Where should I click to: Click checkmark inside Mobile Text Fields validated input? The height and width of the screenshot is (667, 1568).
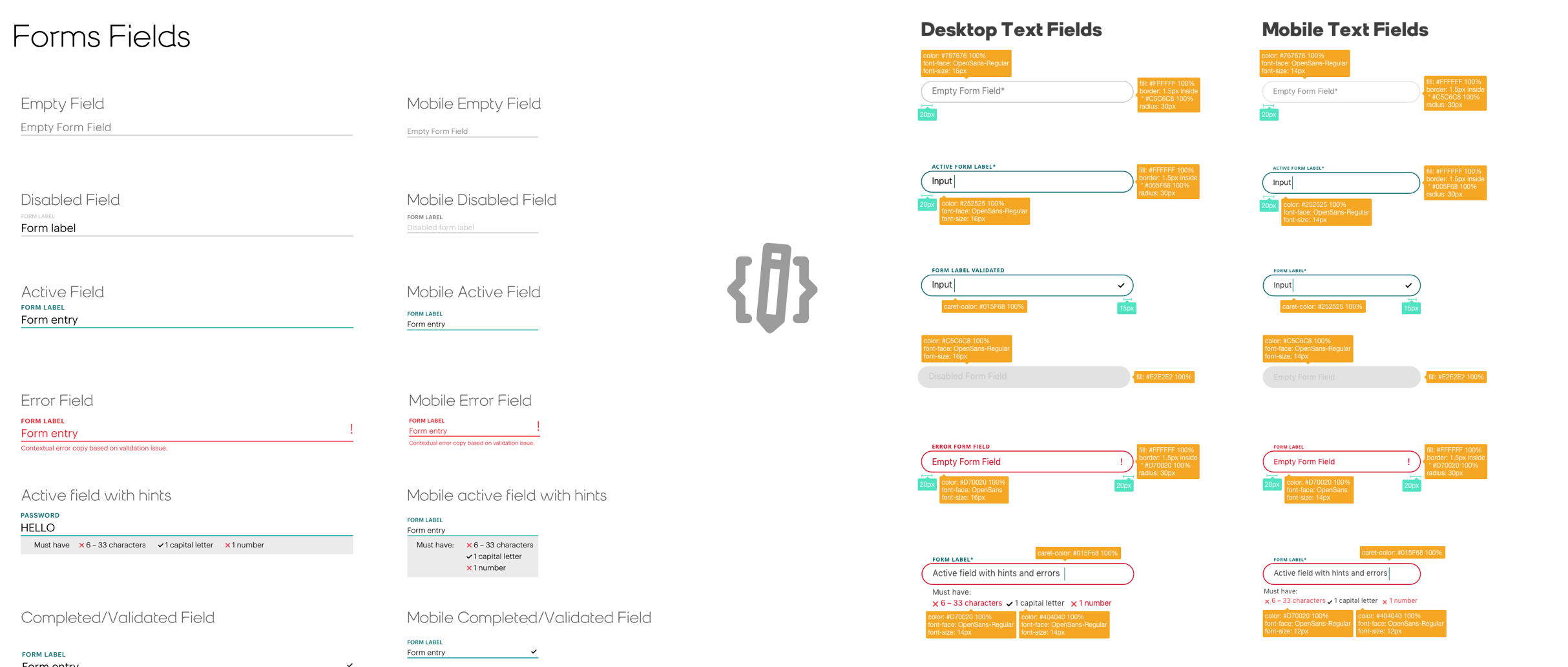pyautogui.click(x=1408, y=285)
